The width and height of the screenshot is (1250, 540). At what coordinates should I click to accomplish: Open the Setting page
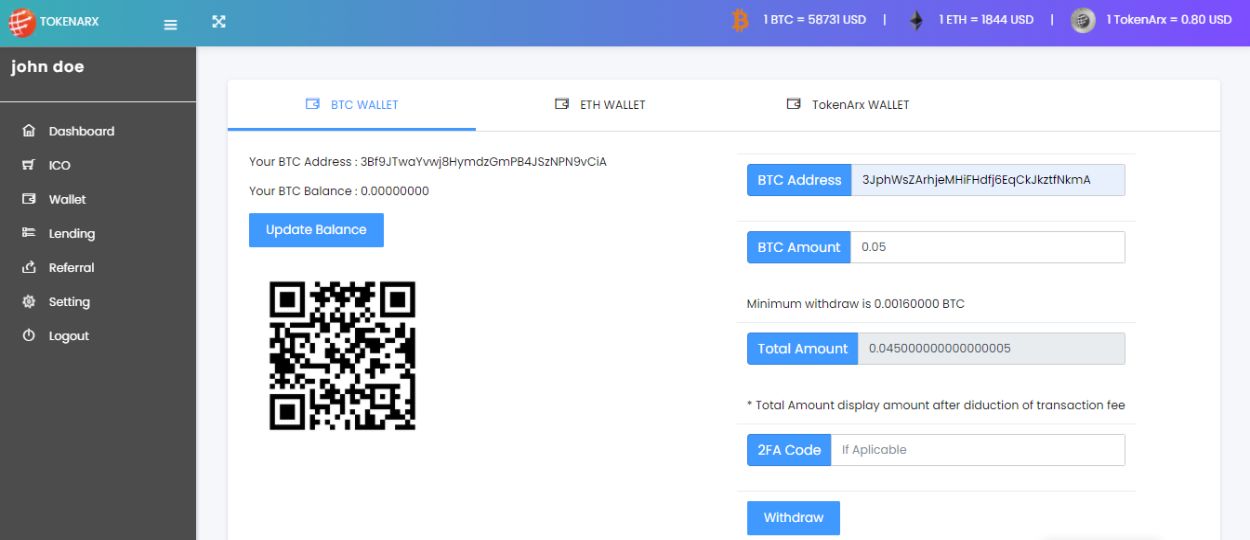tap(98, 301)
